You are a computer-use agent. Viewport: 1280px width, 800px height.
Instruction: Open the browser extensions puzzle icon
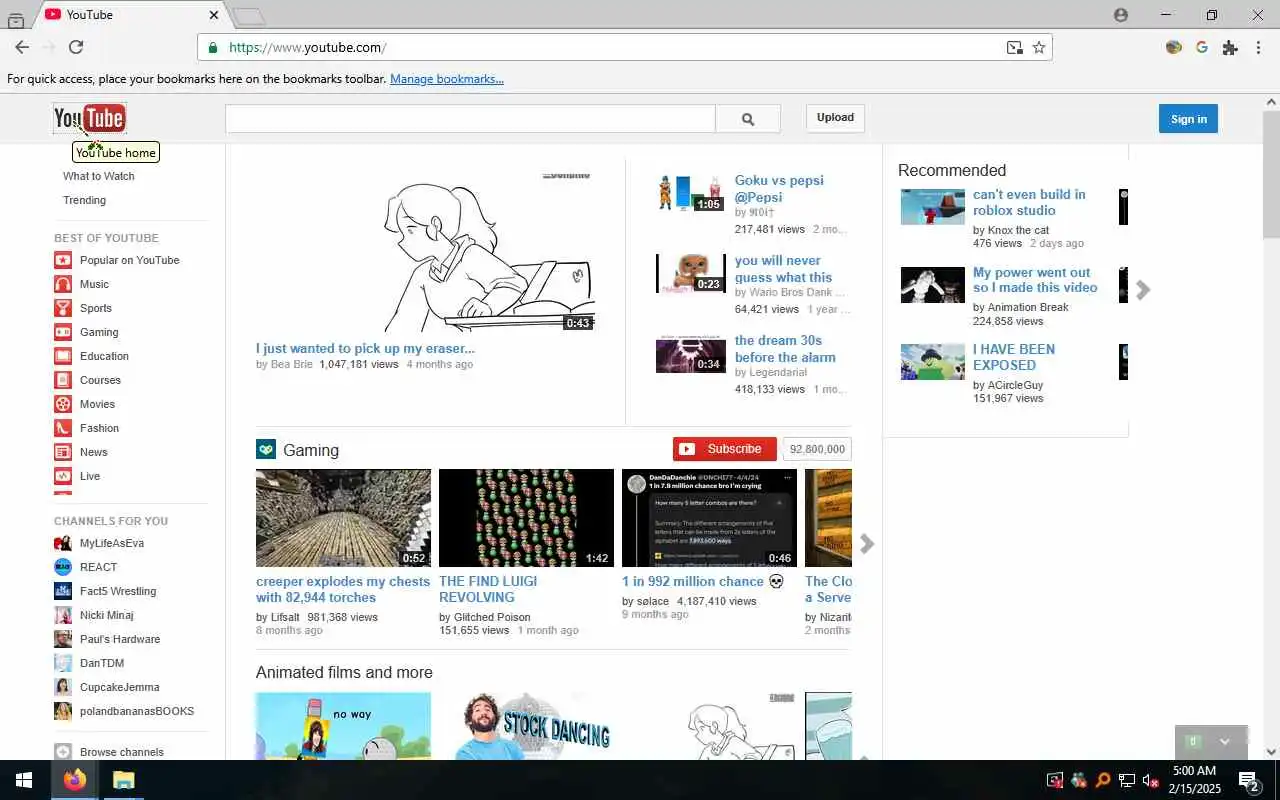(x=1230, y=47)
